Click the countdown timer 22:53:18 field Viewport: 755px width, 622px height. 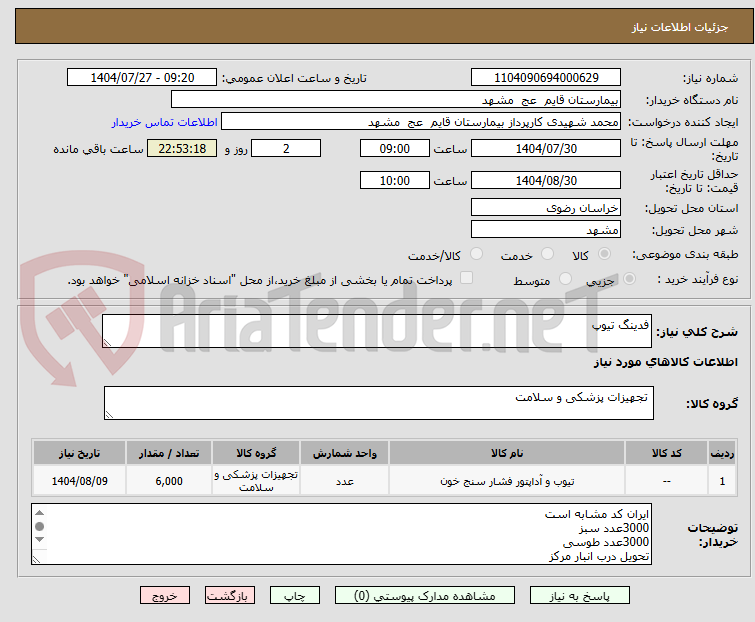(x=182, y=148)
